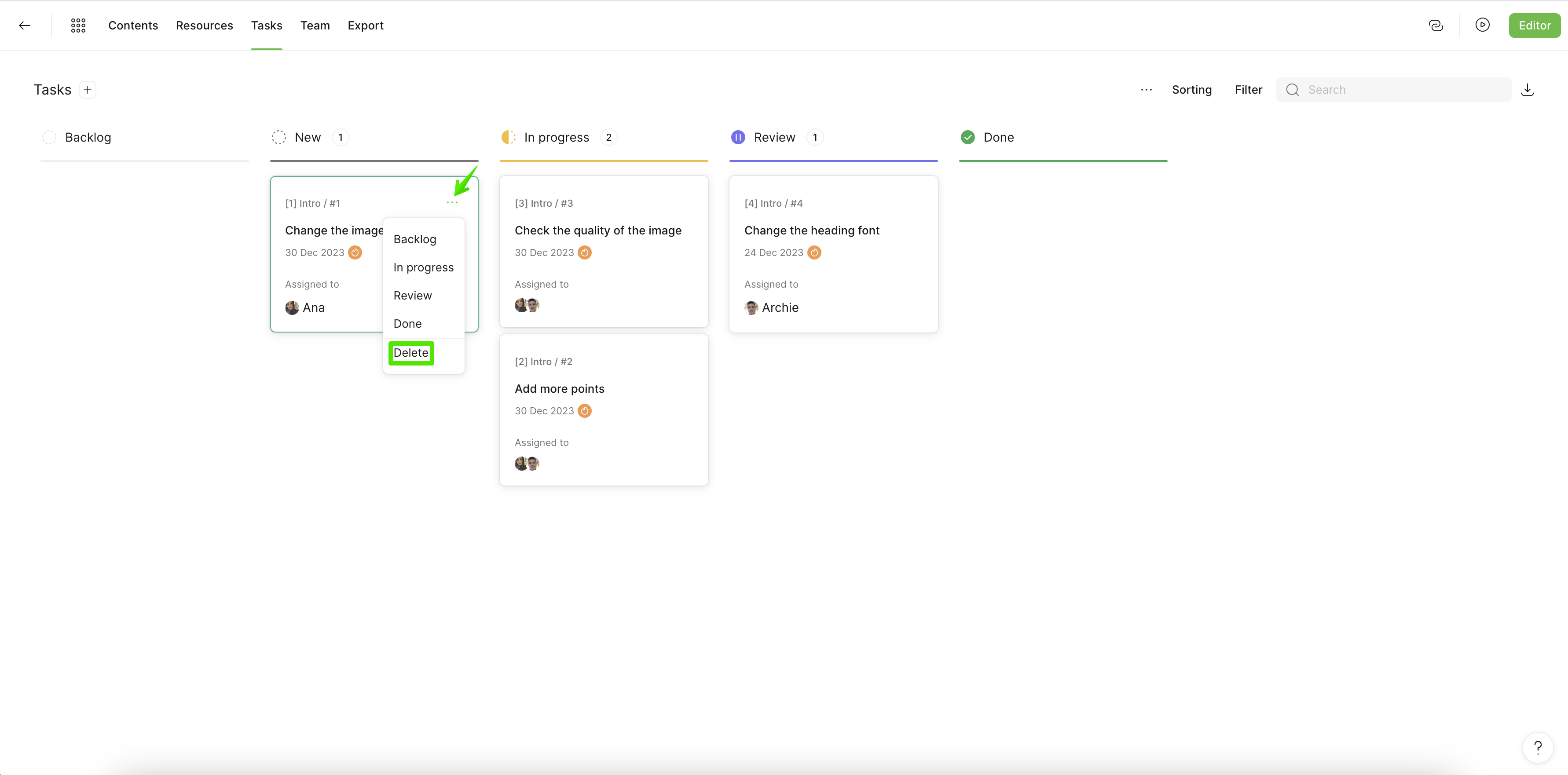Click the timer icon on Change the heading font
This screenshot has height=775, width=1568.
point(814,252)
